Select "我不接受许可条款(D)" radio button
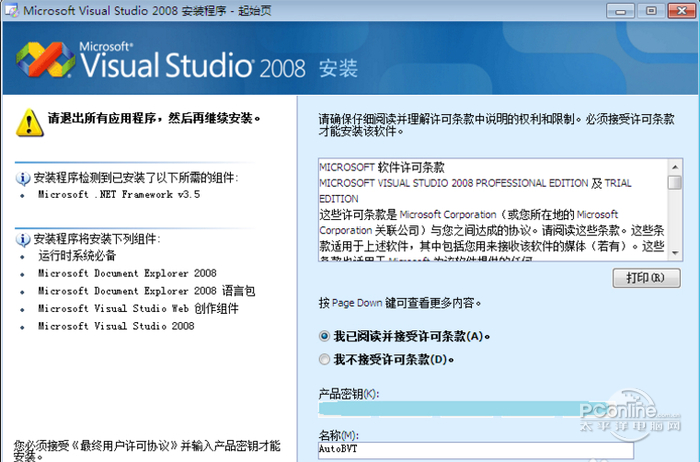Viewport: 700px width, 462px height. click(x=325, y=359)
